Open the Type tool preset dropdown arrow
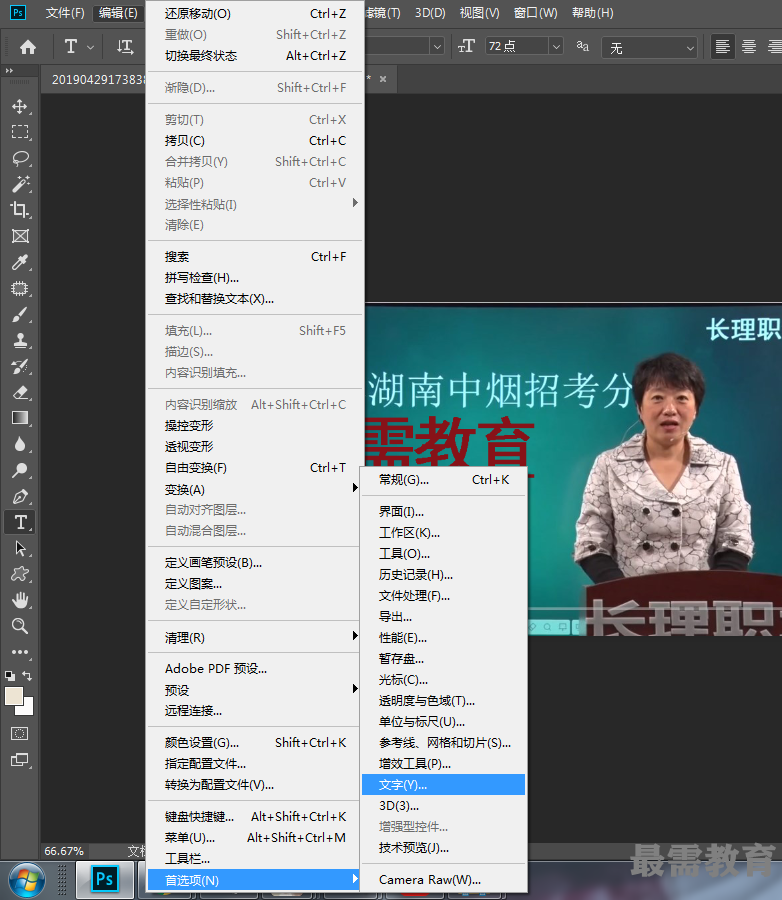Image resolution: width=782 pixels, height=900 pixels. (90, 48)
